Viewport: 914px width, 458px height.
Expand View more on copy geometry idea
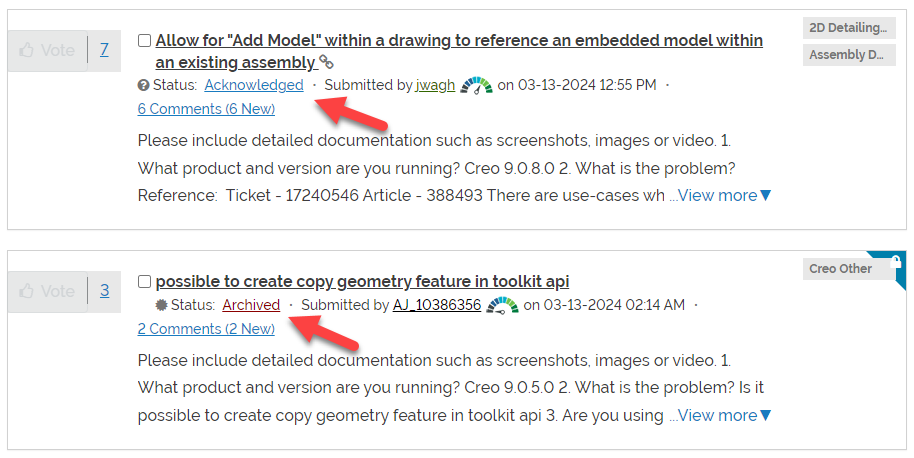coord(720,415)
